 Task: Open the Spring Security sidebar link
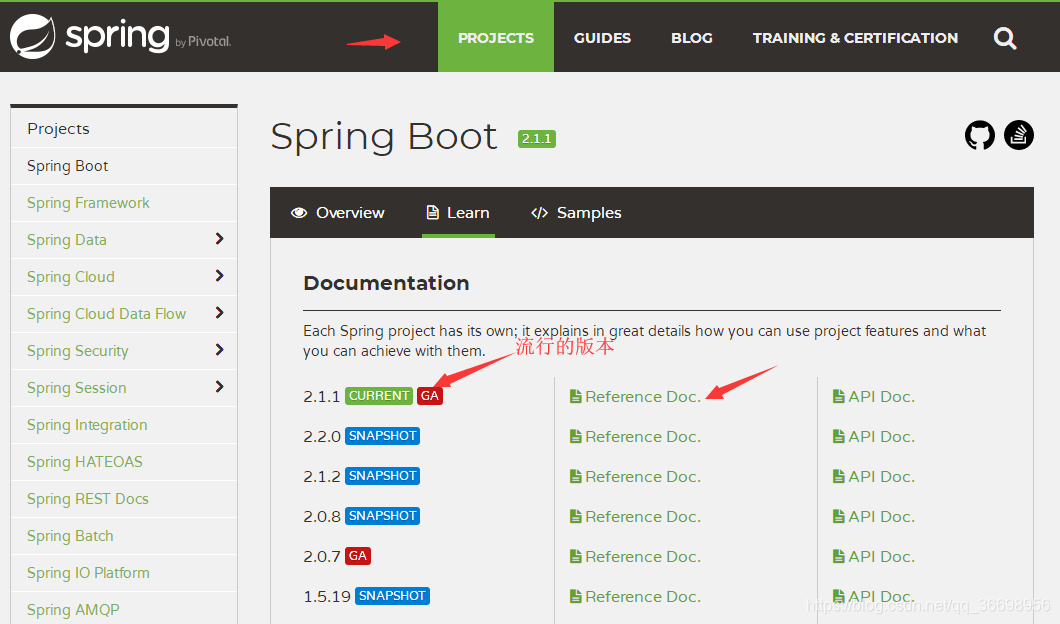tap(77, 351)
